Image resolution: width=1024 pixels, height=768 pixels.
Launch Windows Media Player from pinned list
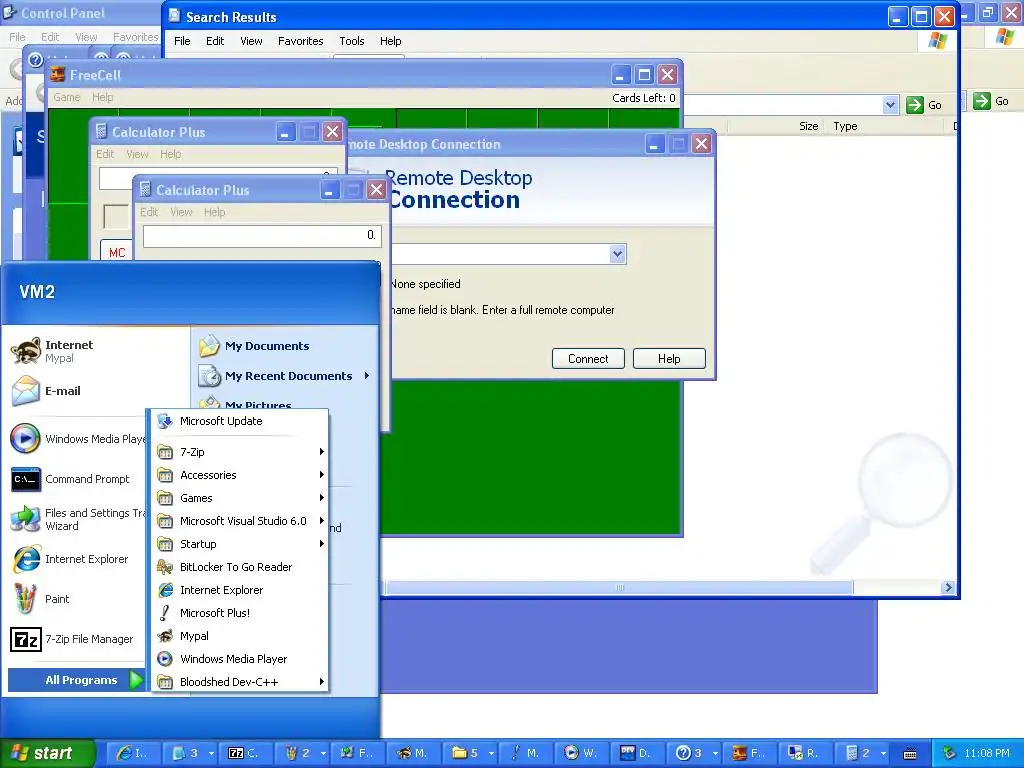click(x=77, y=439)
